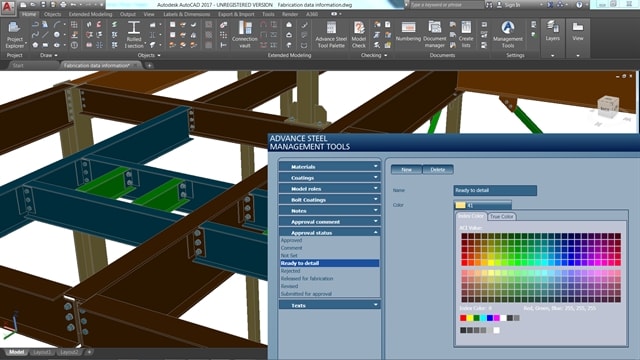Expand the Bolt Coatings section
Image resolution: width=640 pixels, height=360 pixels.
click(329, 200)
